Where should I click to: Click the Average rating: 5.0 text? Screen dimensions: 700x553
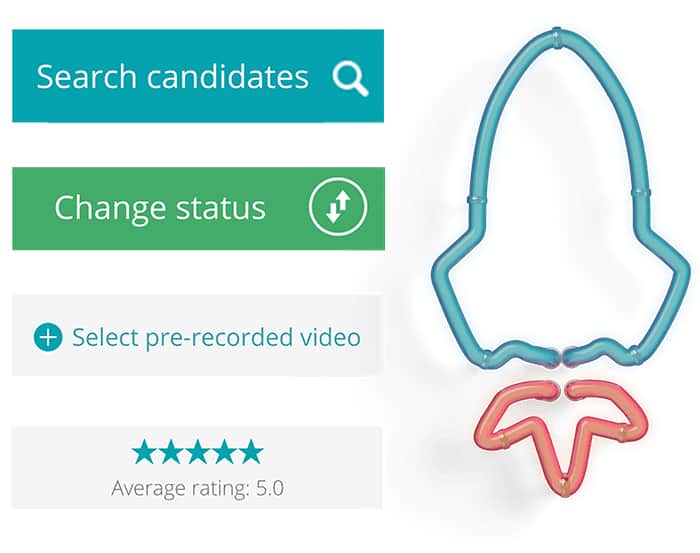coord(197,488)
